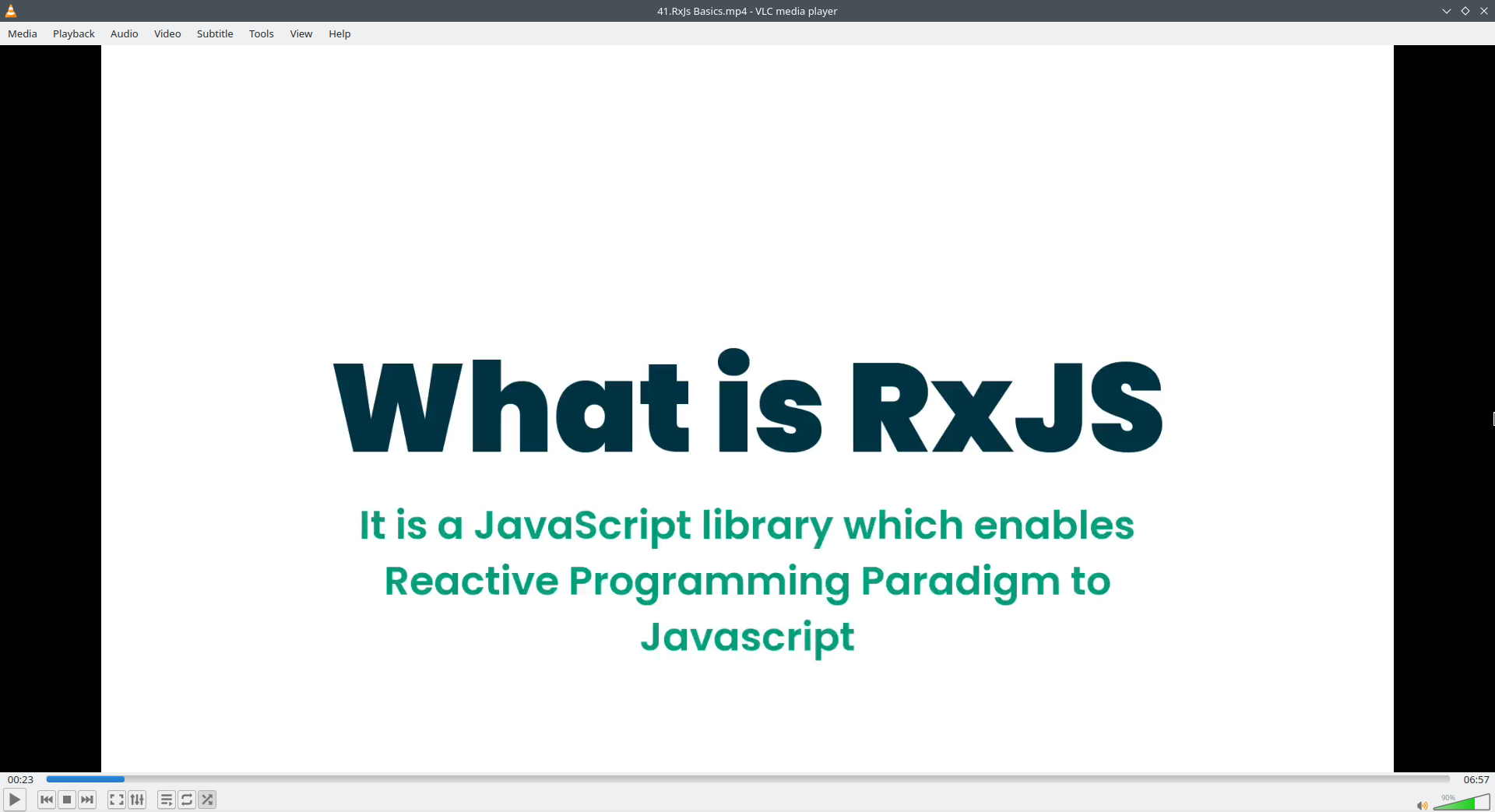
Task: Click the VLC cone icon in title bar
Action: (11, 11)
